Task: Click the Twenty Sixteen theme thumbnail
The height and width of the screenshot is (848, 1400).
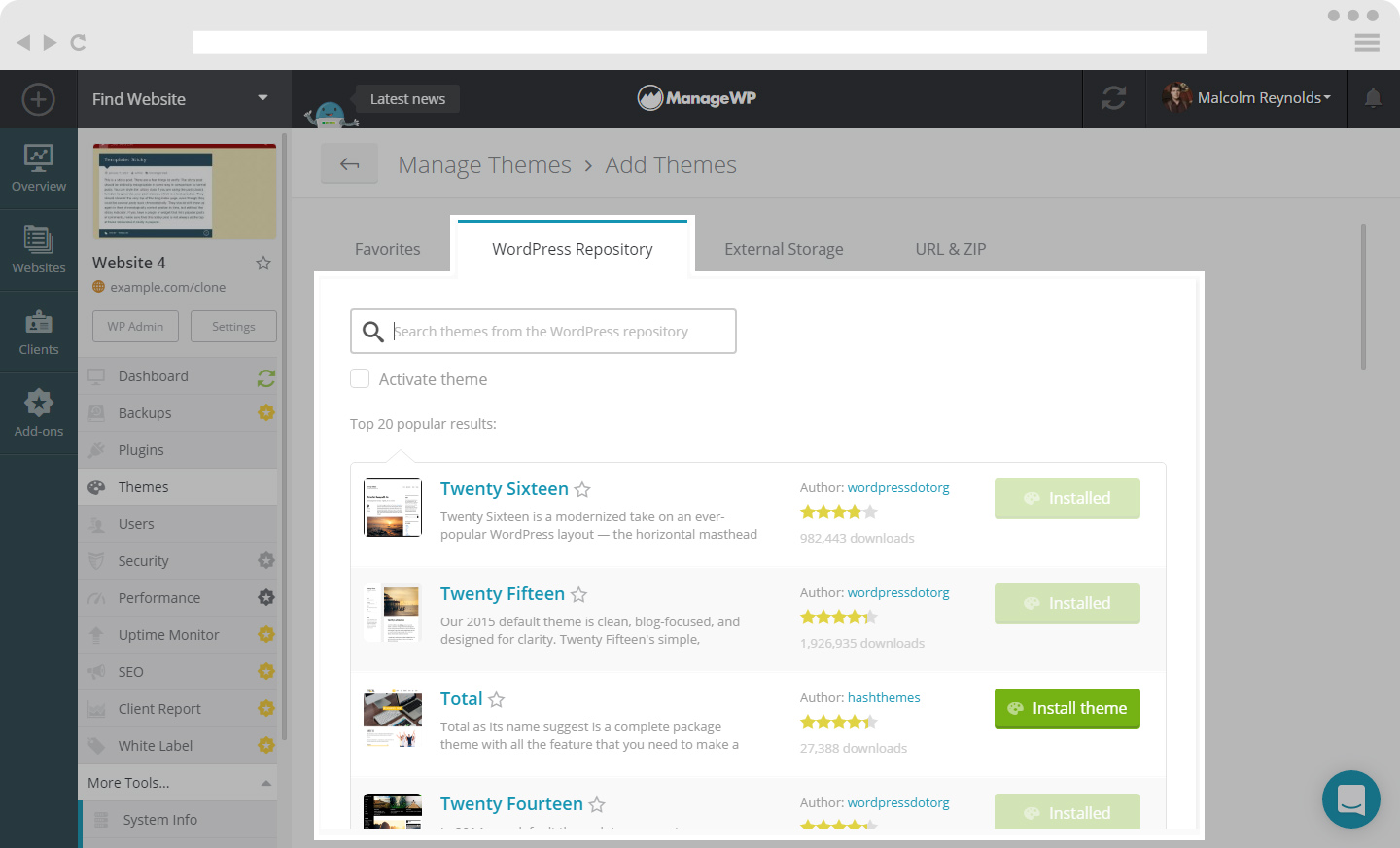Action: (x=393, y=508)
